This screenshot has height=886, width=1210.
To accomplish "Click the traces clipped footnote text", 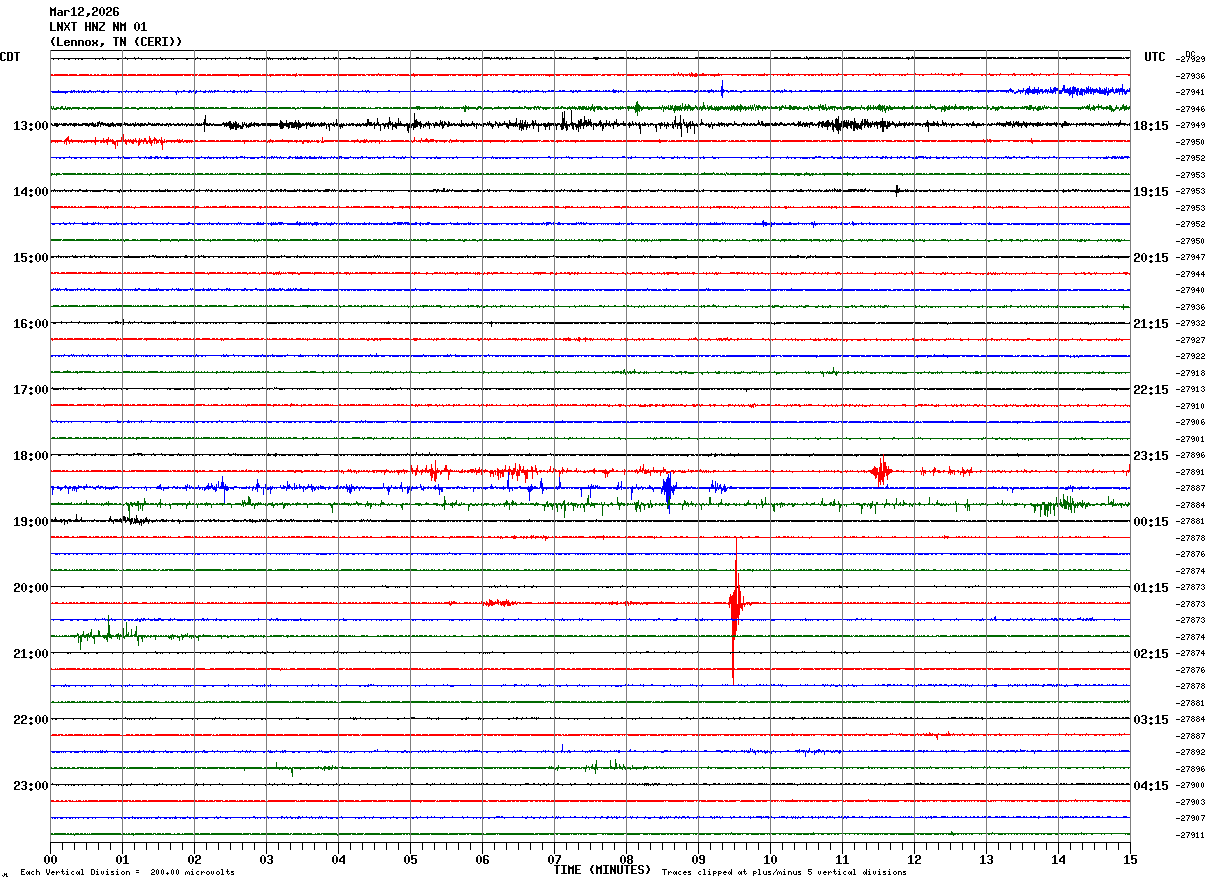I will [784, 873].
